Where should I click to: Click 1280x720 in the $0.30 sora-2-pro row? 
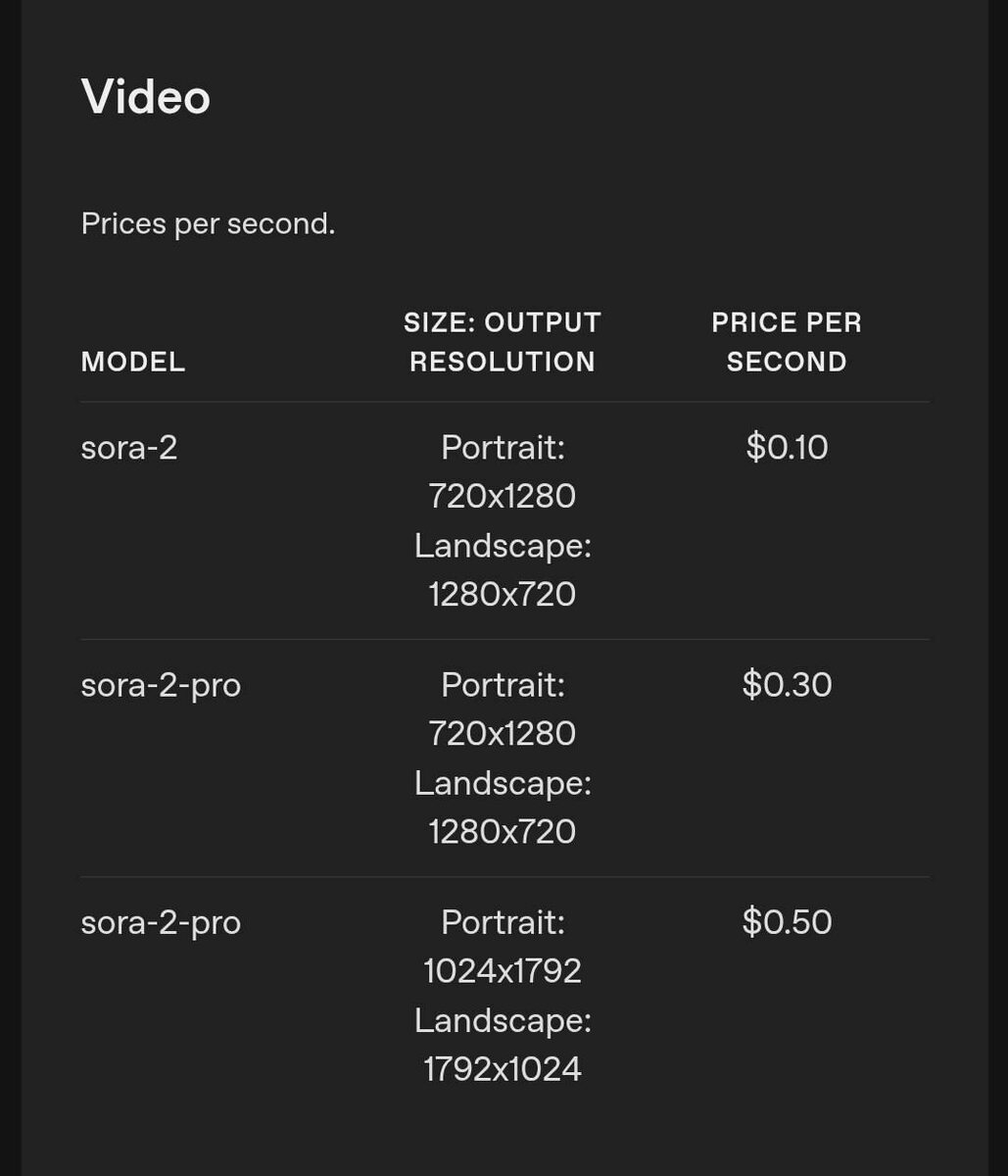click(503, 831)
